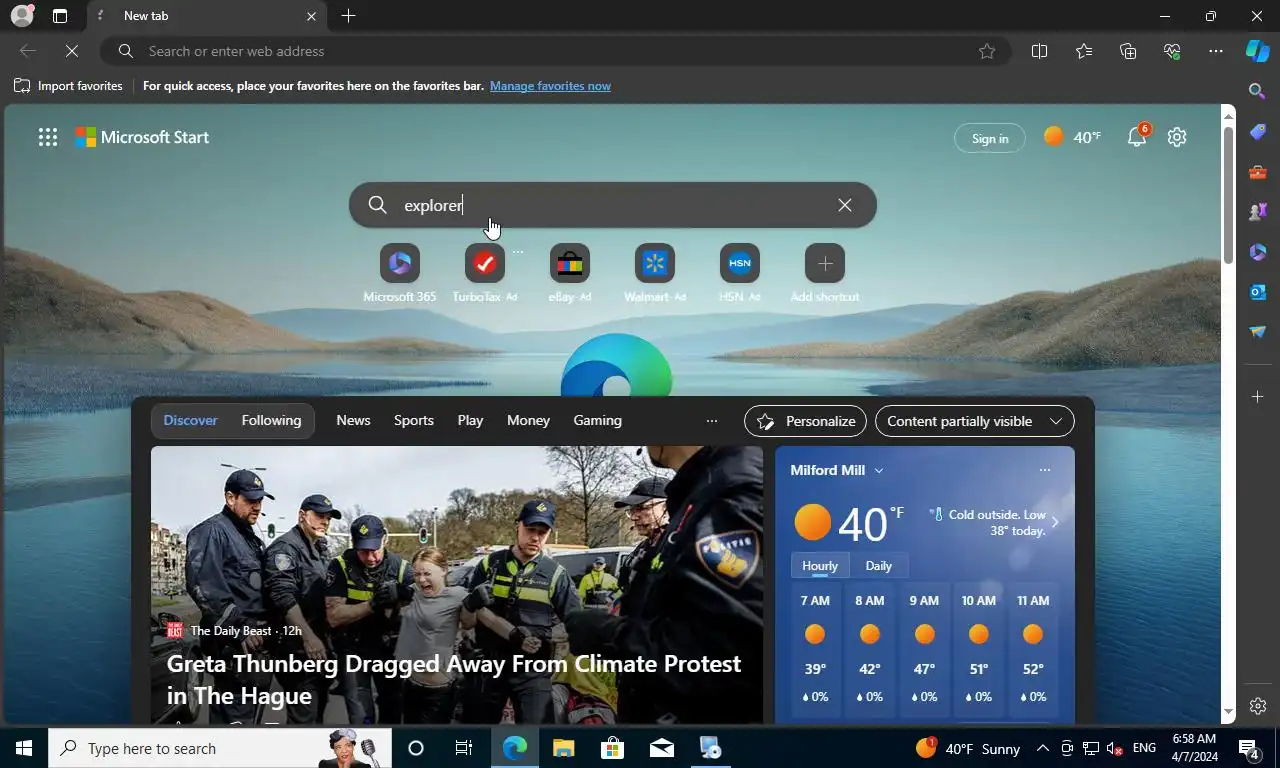Viewport: 1280px width, 768px height.
Task: Launch Copilot from toolbar corner
Action: click(1258, 51)
